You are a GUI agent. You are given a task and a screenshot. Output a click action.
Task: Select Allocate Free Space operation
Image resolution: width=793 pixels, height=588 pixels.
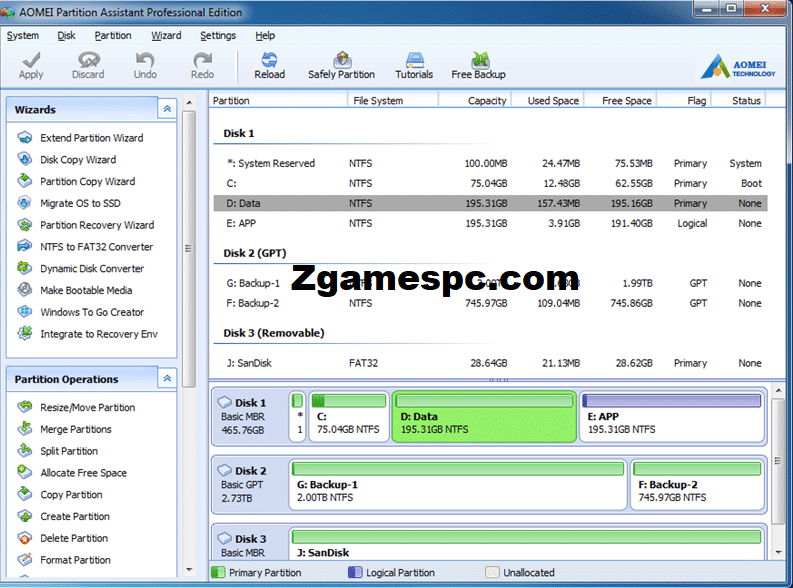tap(83, 473)
